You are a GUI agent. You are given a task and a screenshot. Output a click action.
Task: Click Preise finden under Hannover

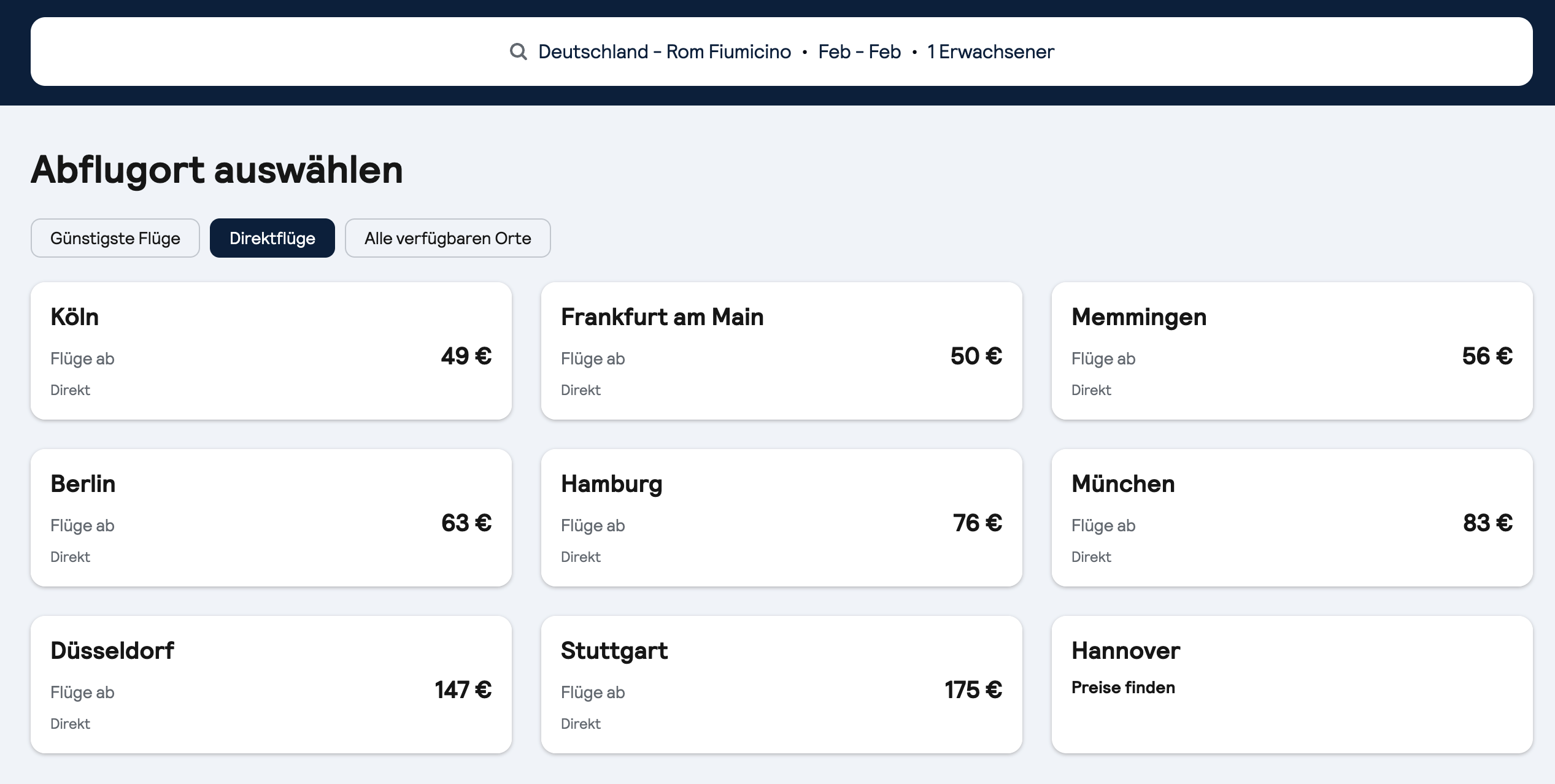click(1123, 688)
